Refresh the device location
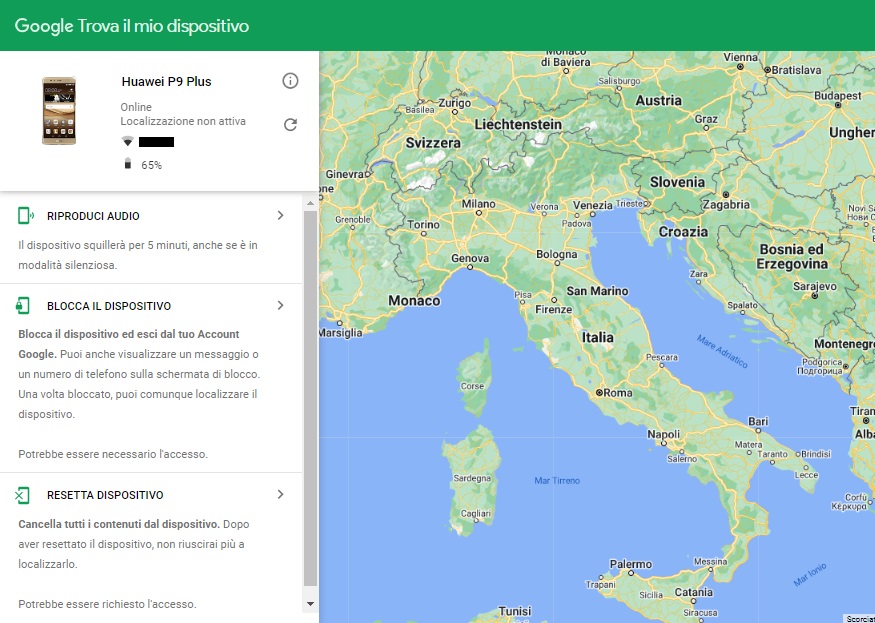Image resolution: width=875 pixels, height=623 pixels. 290,124
